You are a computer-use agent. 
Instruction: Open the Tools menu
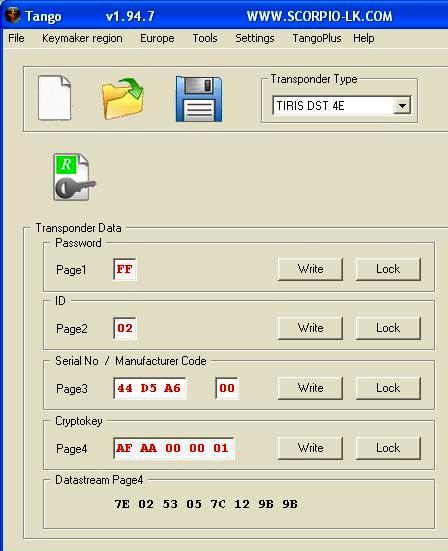tap(205, 38)
